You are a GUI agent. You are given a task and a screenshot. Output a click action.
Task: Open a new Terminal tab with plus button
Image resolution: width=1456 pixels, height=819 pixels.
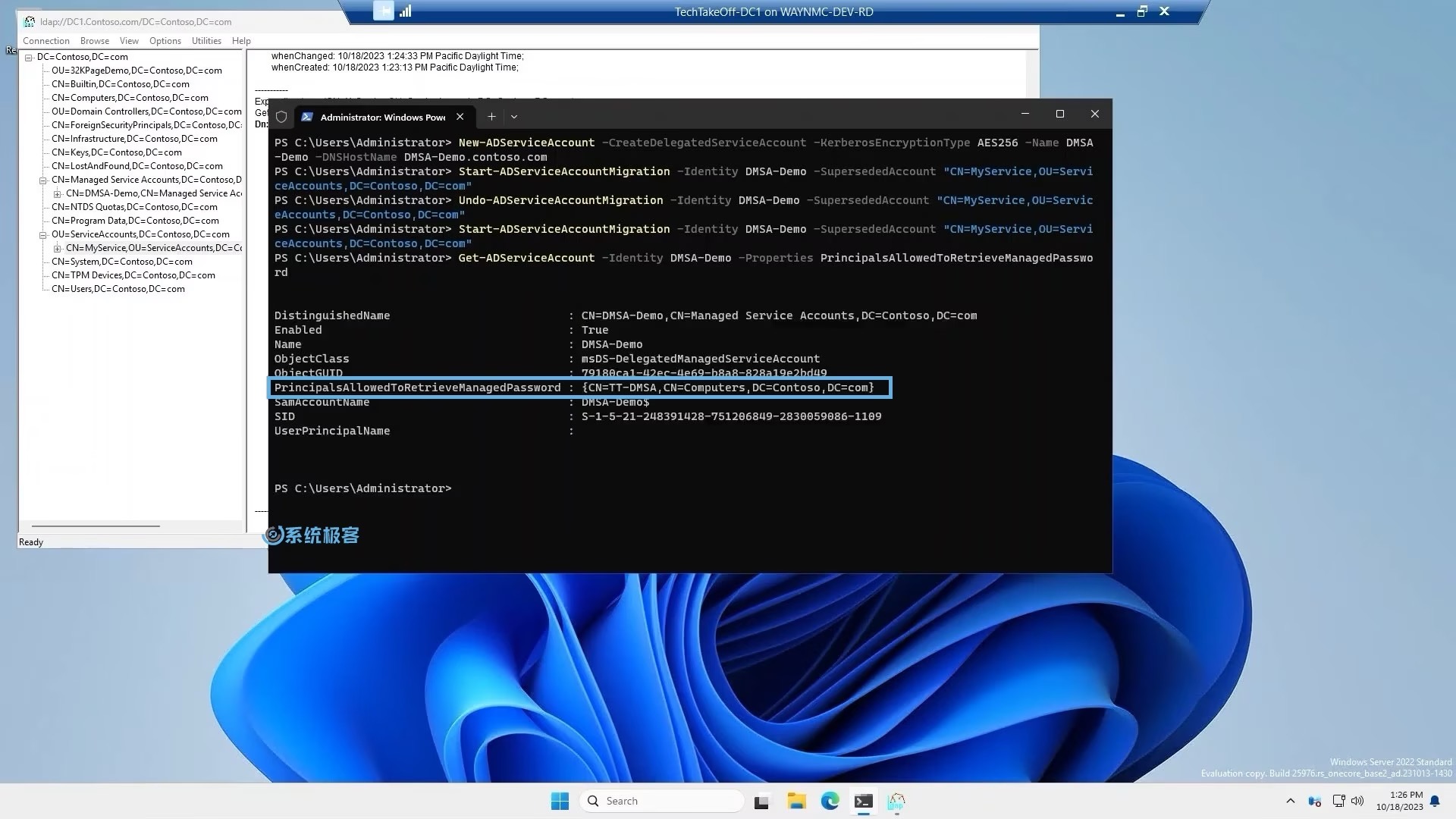pyautogui.click(x=491, y=117)
